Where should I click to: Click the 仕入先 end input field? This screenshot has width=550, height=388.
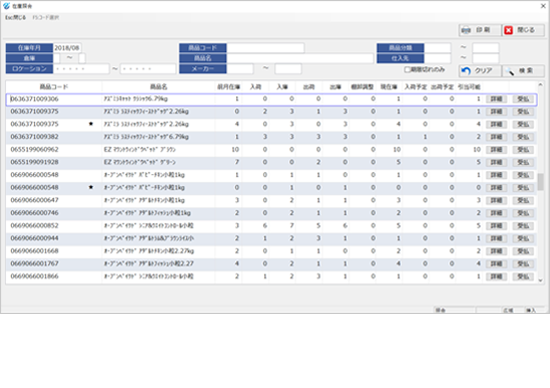(x=485, y=58)
